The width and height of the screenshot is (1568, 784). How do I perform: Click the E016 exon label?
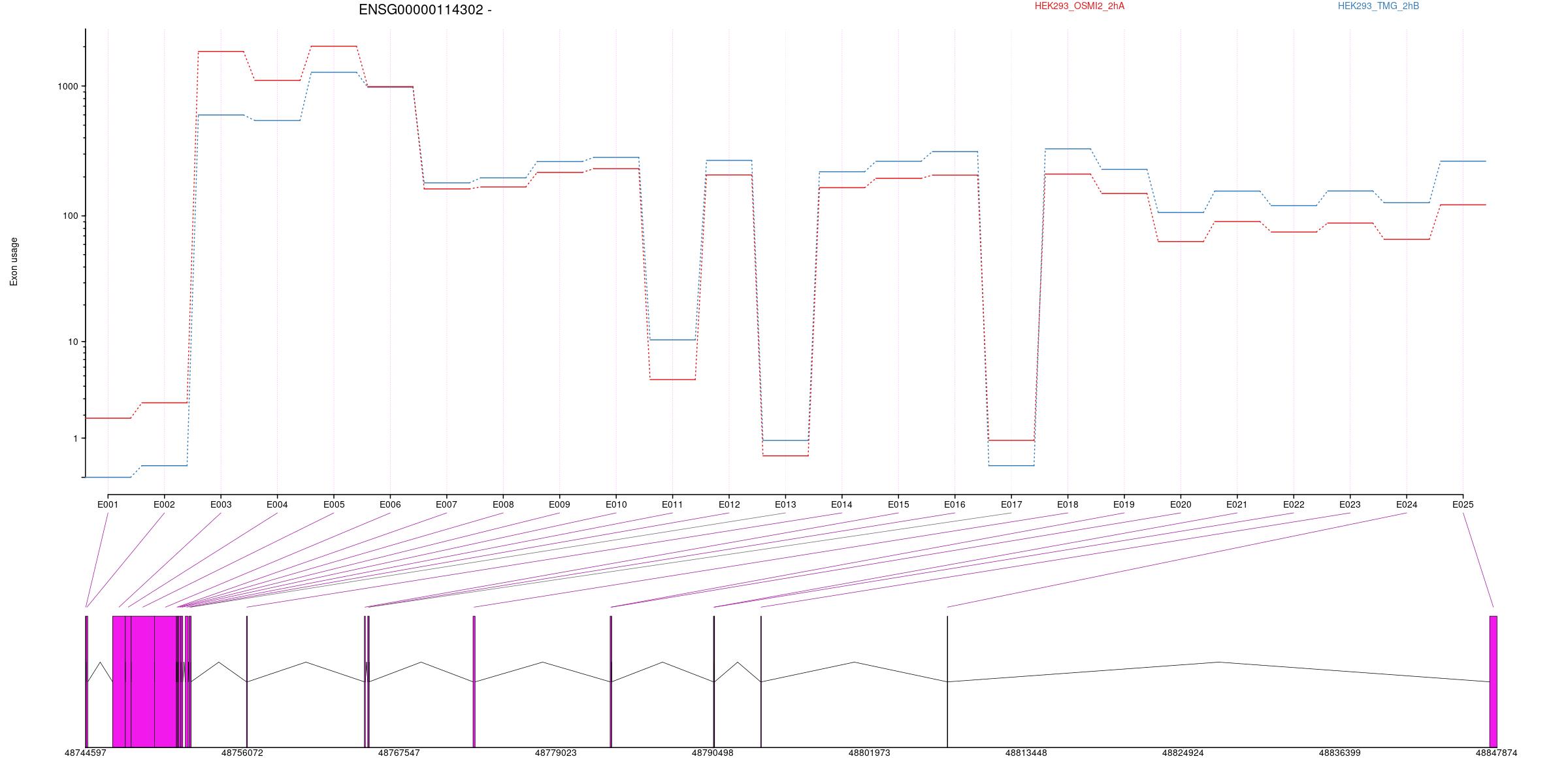pos(955,504)
